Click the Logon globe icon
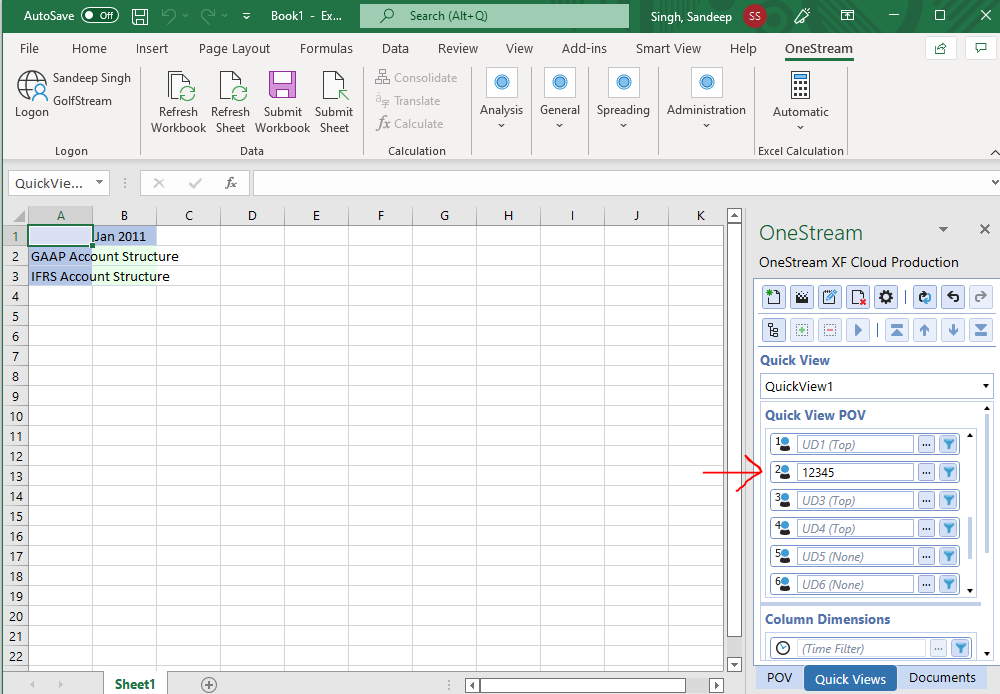The height and width of the screenshot is (694, 1000). point(32,87)
